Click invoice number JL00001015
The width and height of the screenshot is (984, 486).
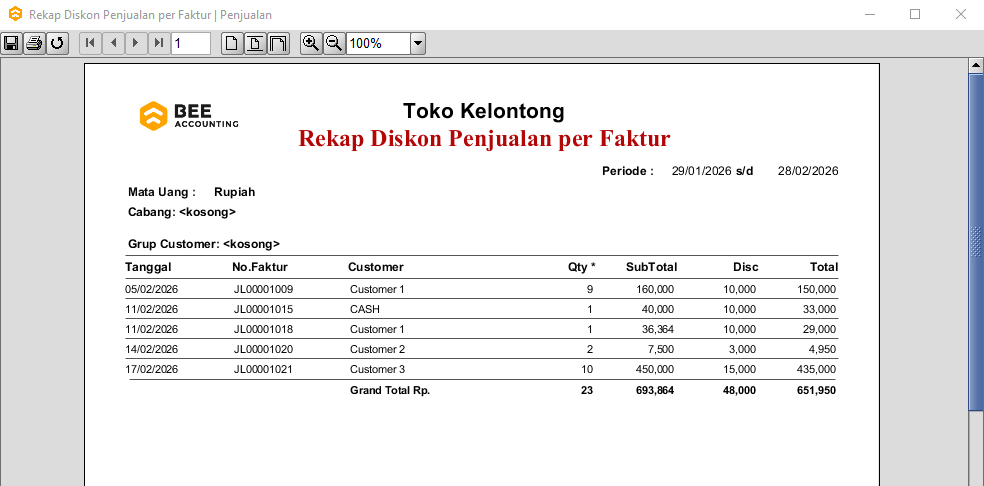click(264, 309)
